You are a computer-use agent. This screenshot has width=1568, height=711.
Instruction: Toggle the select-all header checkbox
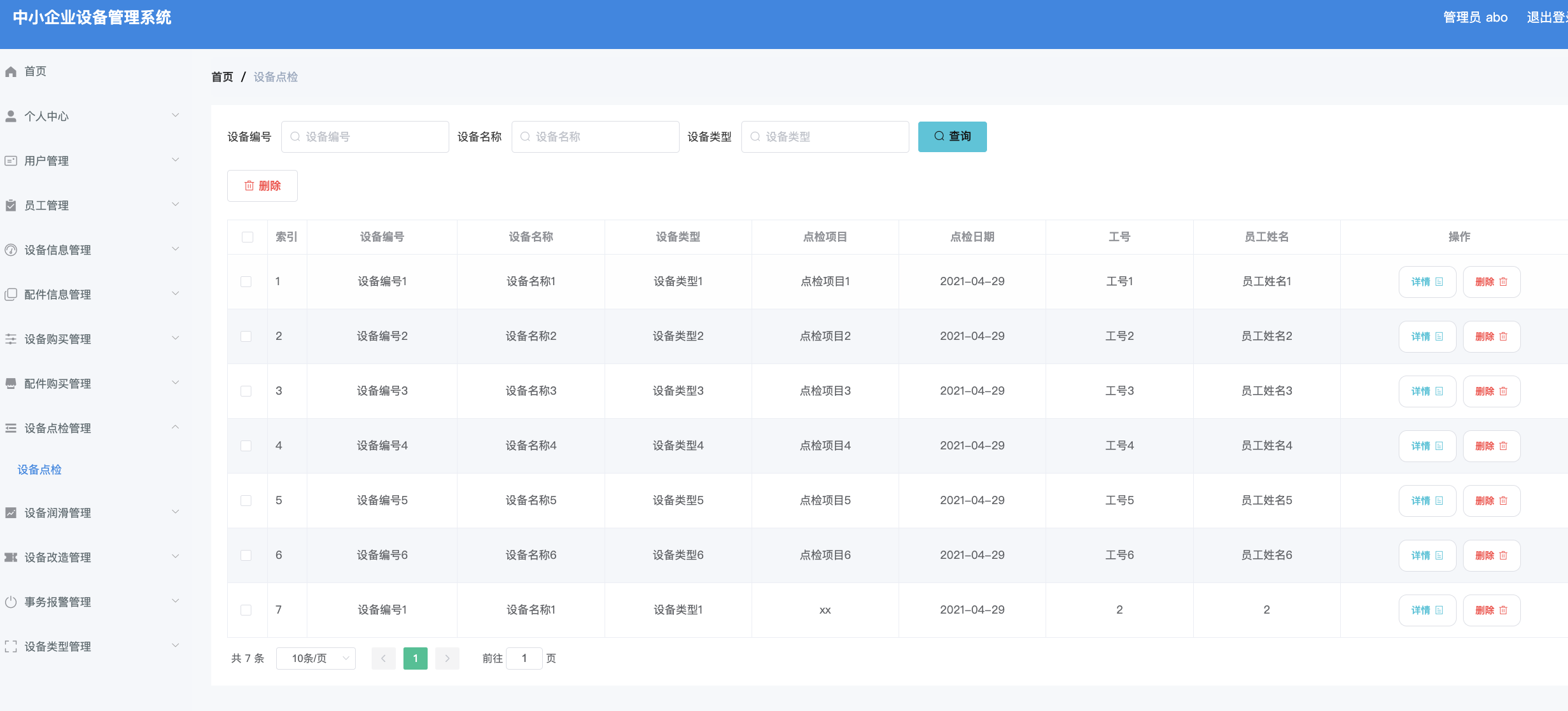(248, 237)
